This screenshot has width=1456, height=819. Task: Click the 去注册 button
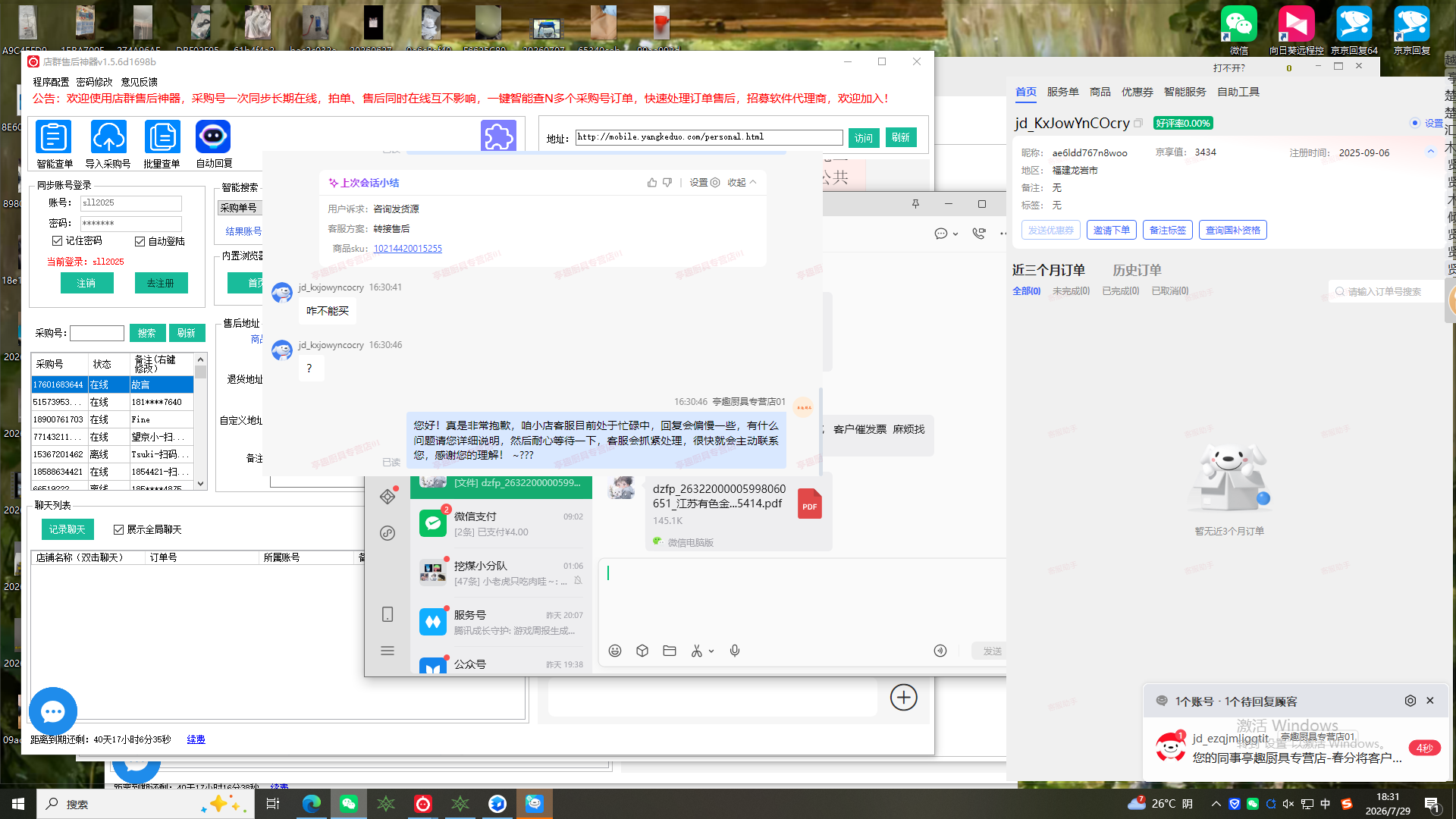[x=161, y=283]
